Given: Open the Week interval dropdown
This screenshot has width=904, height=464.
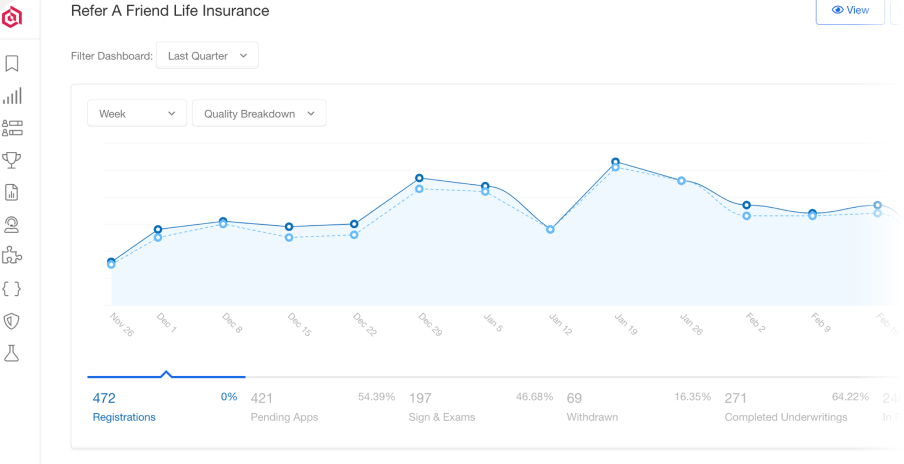Looking at the screenshot, I should tap(137, 114).
